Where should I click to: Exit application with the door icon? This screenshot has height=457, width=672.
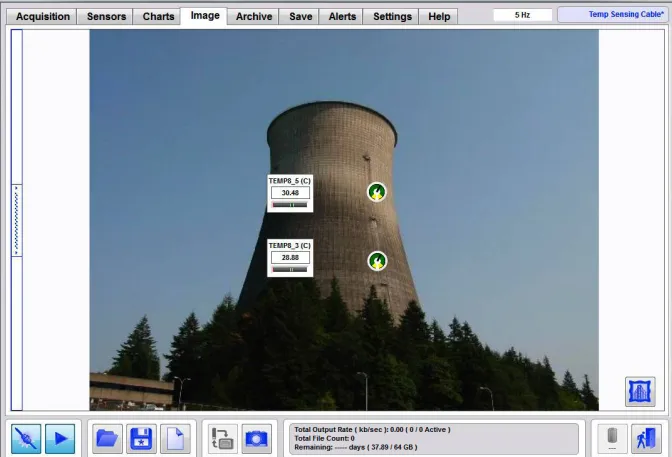(x=646, y=439)
